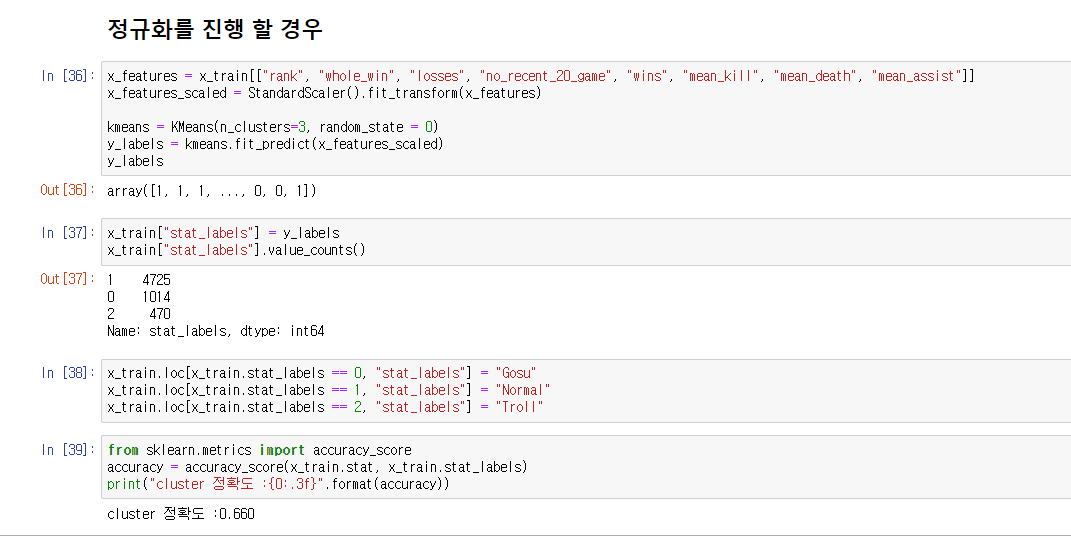Click the kmeans.fit_predict(x_features_scaled) line
The width and height of the screenshot is (1071, 536).
(x=275, y=144)
